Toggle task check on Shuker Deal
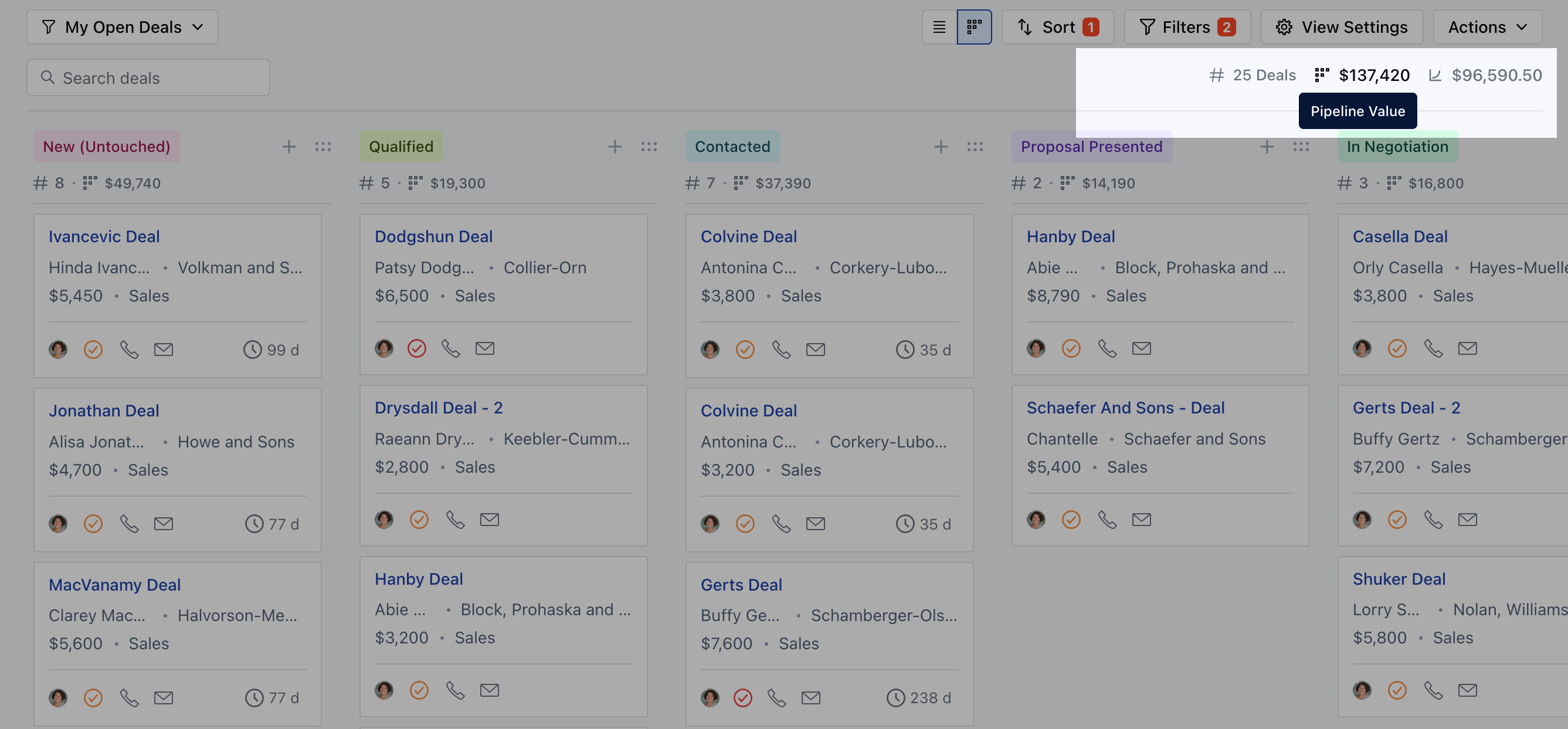This screenshot has width=1568, height=729. [1397, 690]
